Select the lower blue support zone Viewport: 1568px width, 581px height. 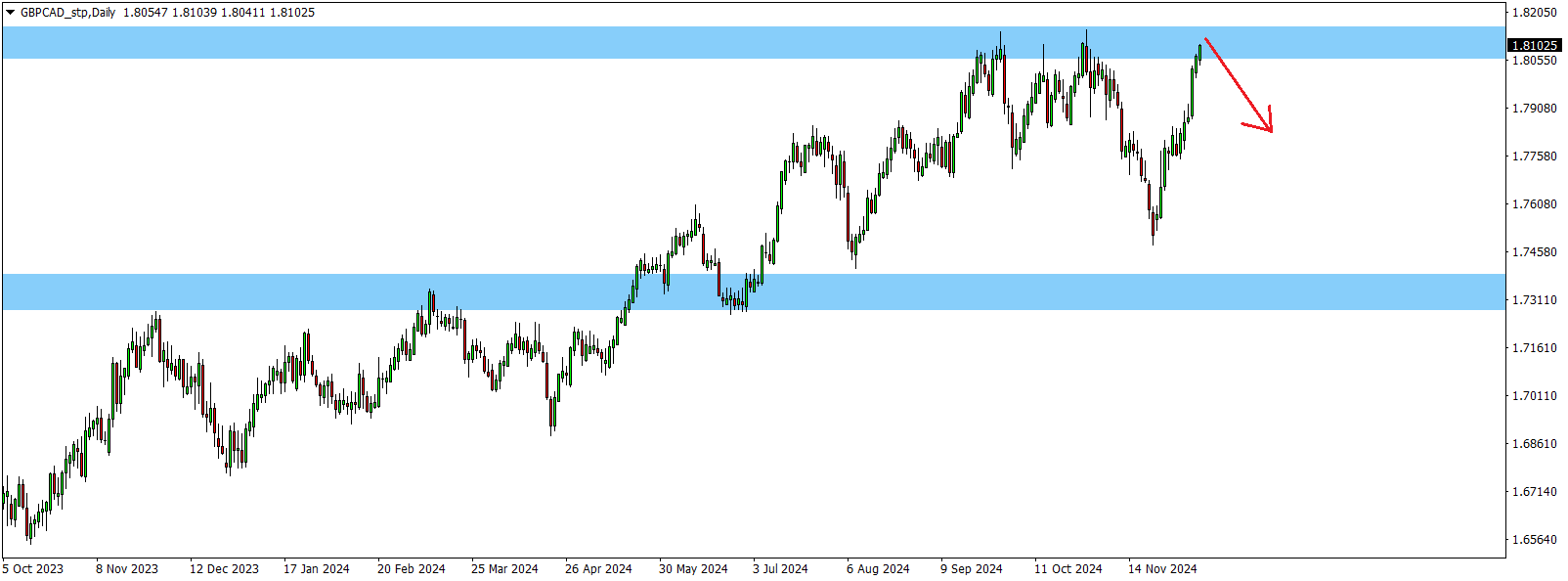[753, 291]
